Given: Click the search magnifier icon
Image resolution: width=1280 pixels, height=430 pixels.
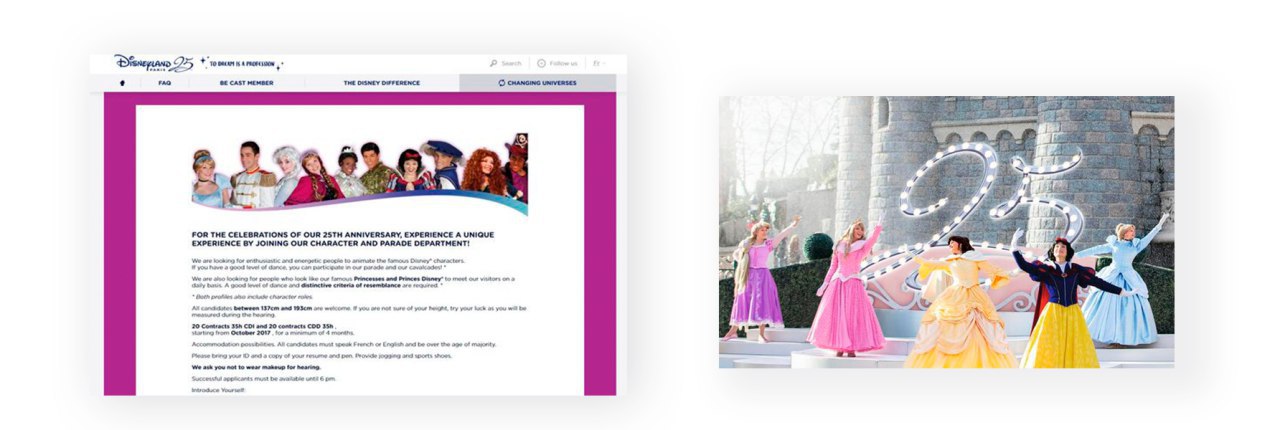Looking at the screenshot, I should tap(494, 63).
